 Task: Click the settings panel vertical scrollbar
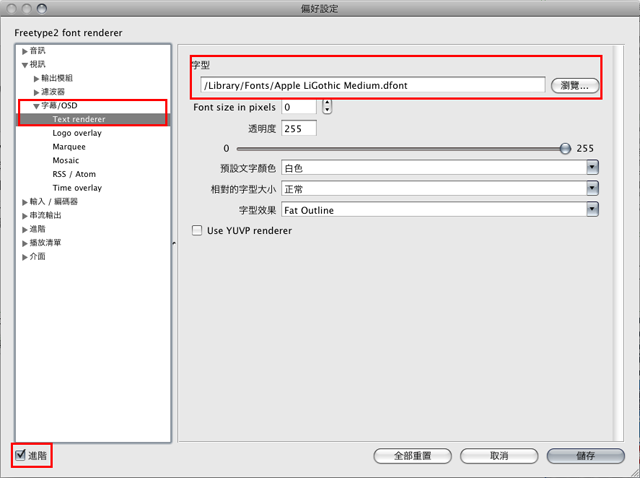click(618, 243)
